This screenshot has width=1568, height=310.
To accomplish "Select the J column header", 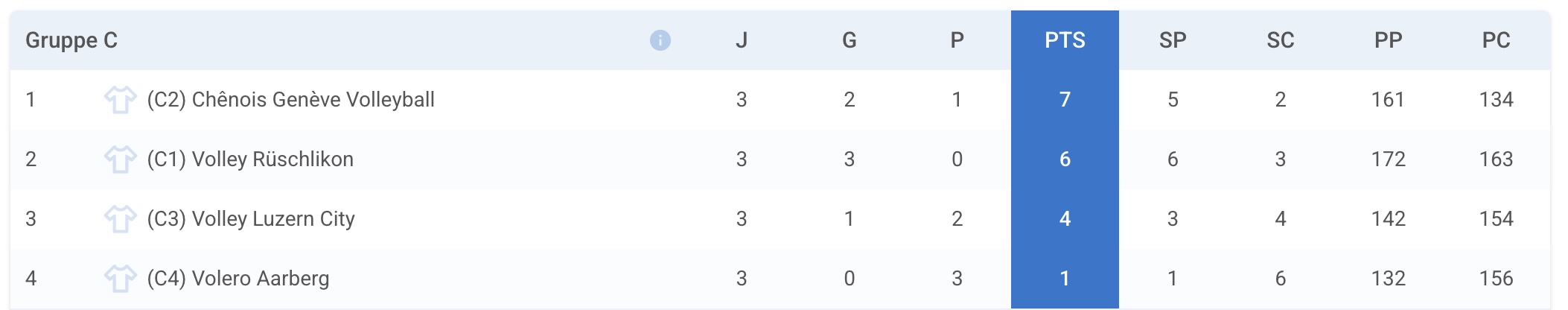I will pos(742,40).
